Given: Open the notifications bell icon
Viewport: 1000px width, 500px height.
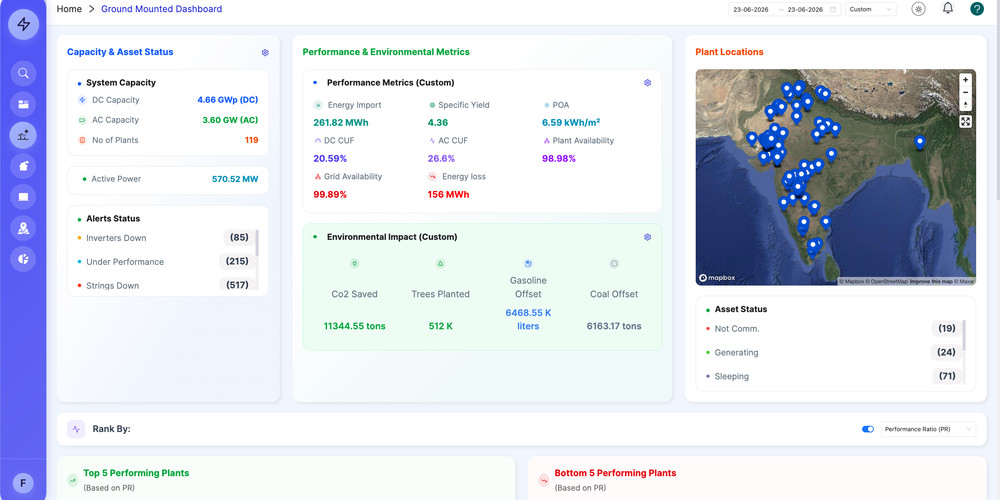Looking at the screenshot, I should (948, 8).
